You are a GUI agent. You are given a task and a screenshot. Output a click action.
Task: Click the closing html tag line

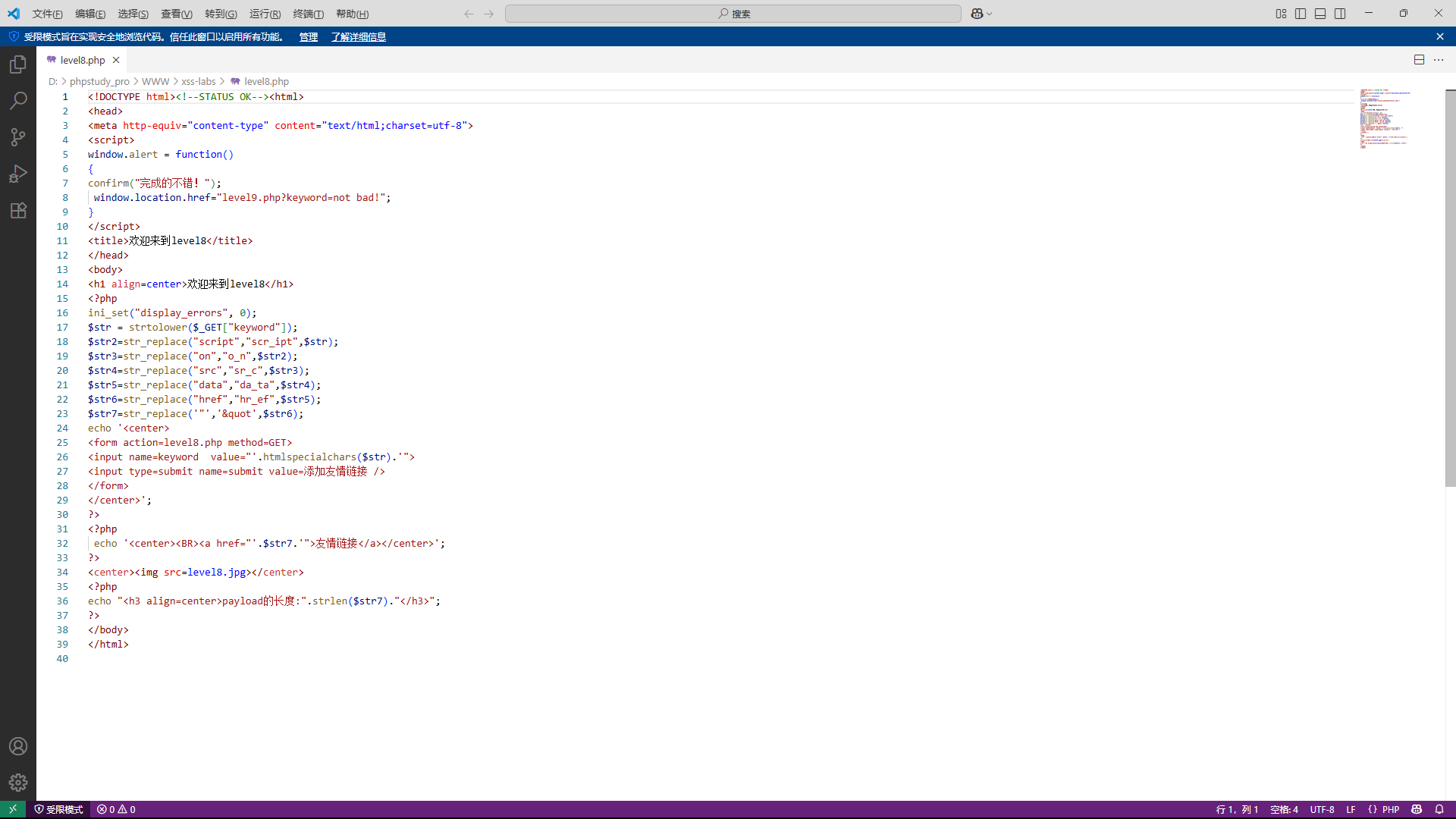108,645
